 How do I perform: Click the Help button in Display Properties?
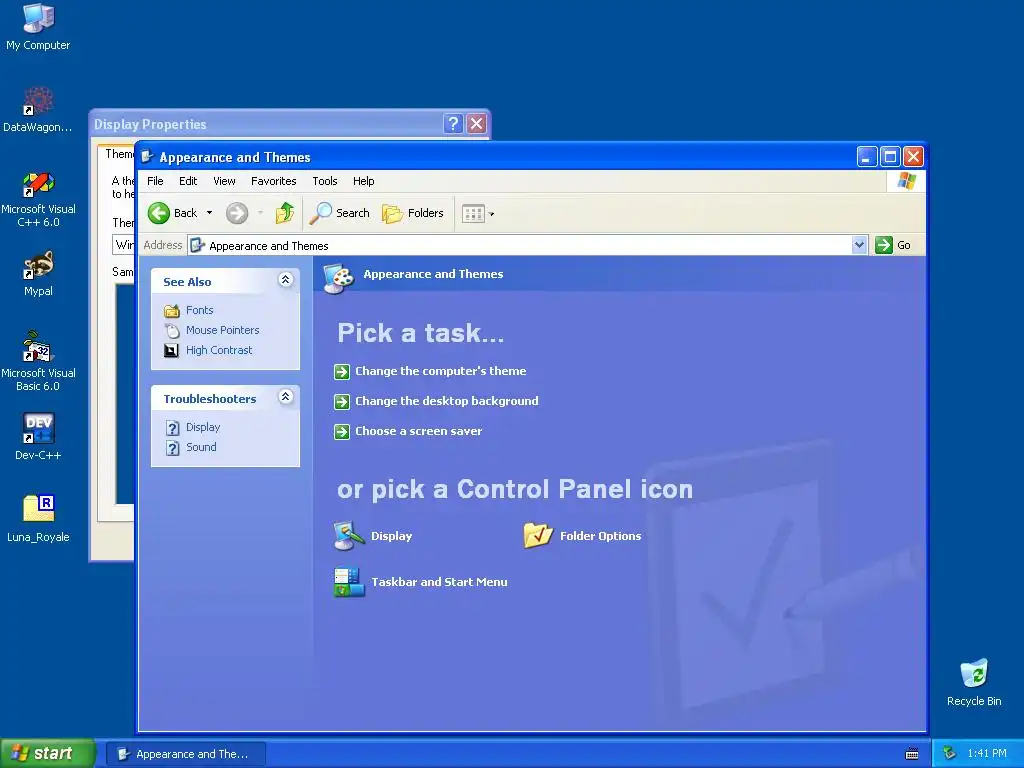[453, 123]
